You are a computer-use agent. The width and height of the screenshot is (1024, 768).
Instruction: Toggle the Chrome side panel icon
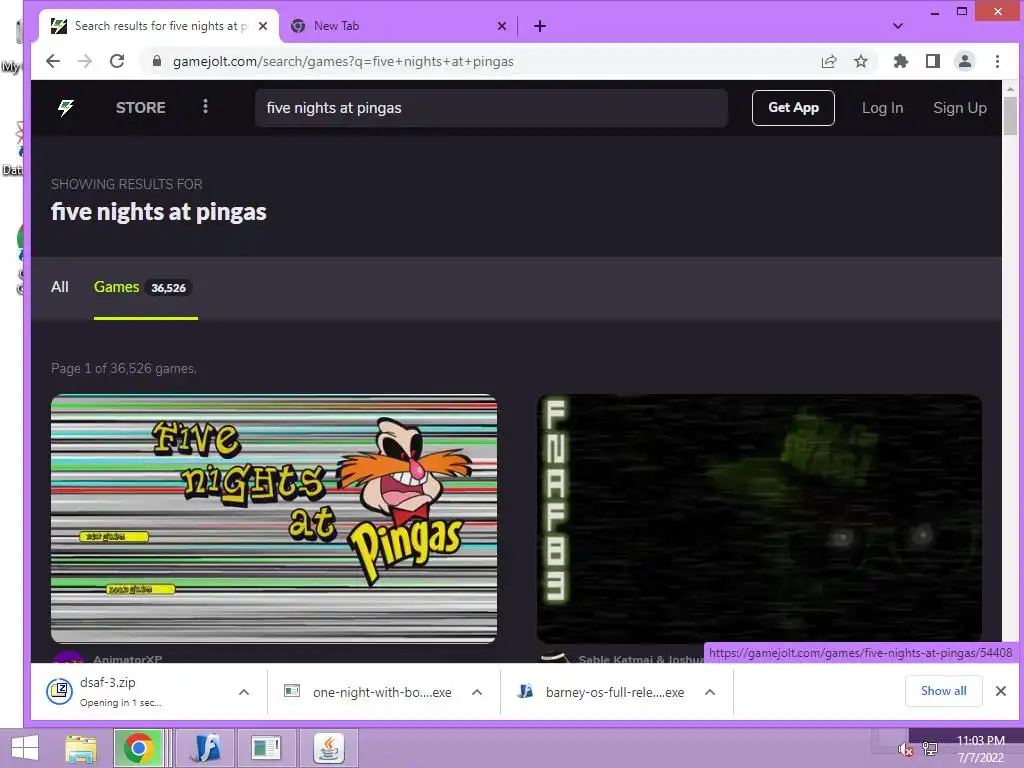[933, 61]
